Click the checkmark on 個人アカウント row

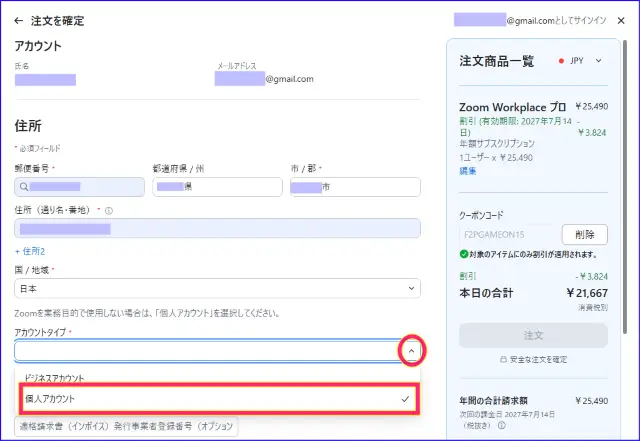tap(405, 399)
